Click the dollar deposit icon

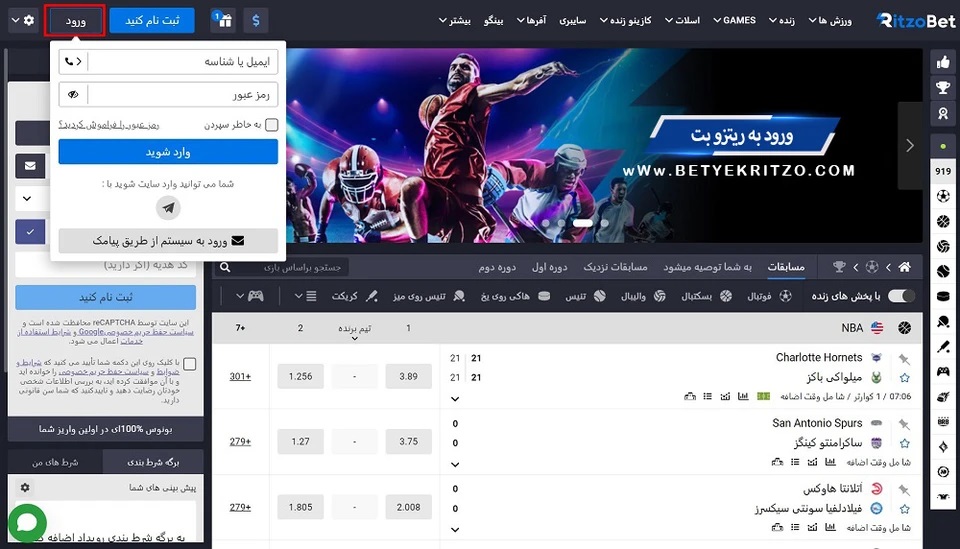coord(255,20)
